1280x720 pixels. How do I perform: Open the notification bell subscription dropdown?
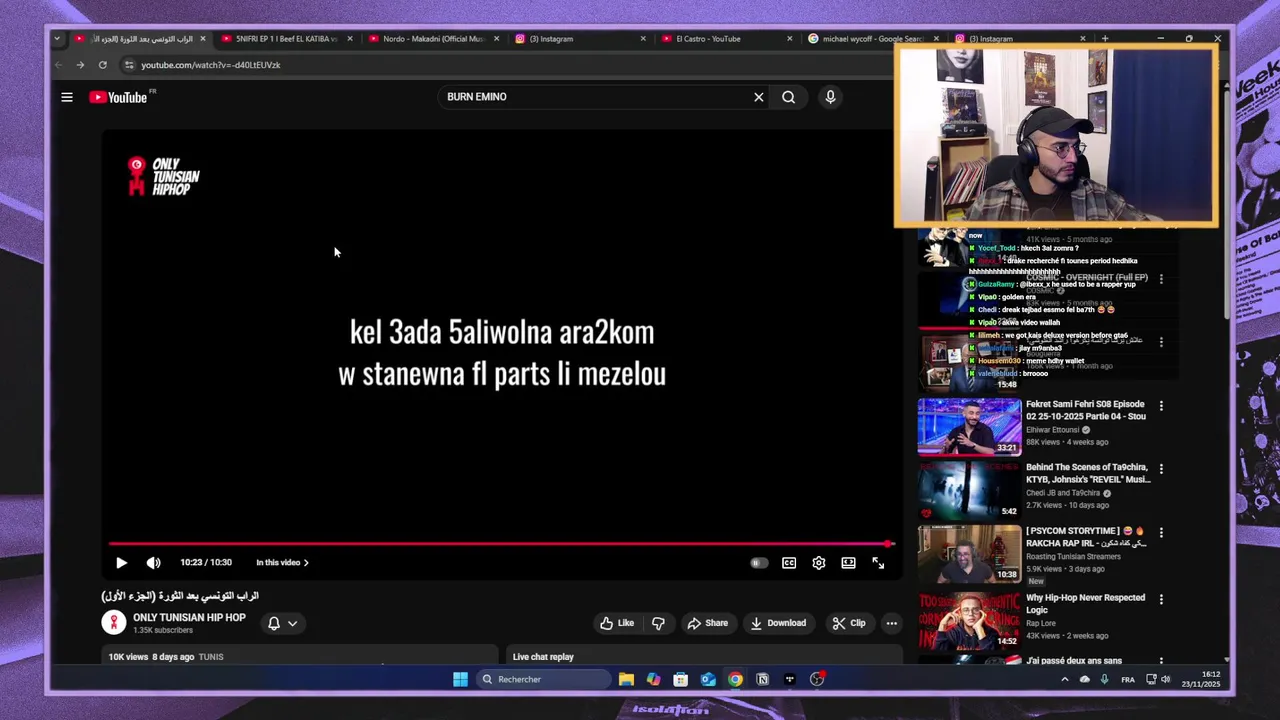point(282,623)
